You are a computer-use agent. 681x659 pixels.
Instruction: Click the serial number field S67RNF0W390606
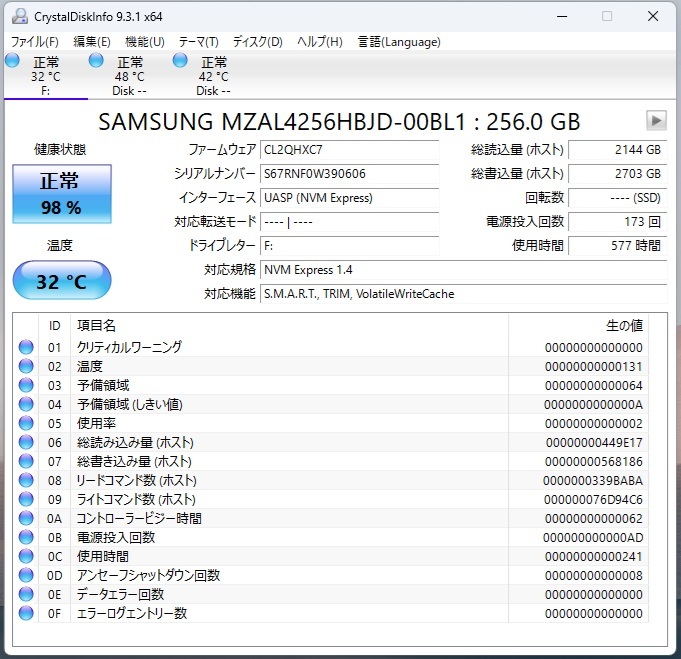(349, 174)
